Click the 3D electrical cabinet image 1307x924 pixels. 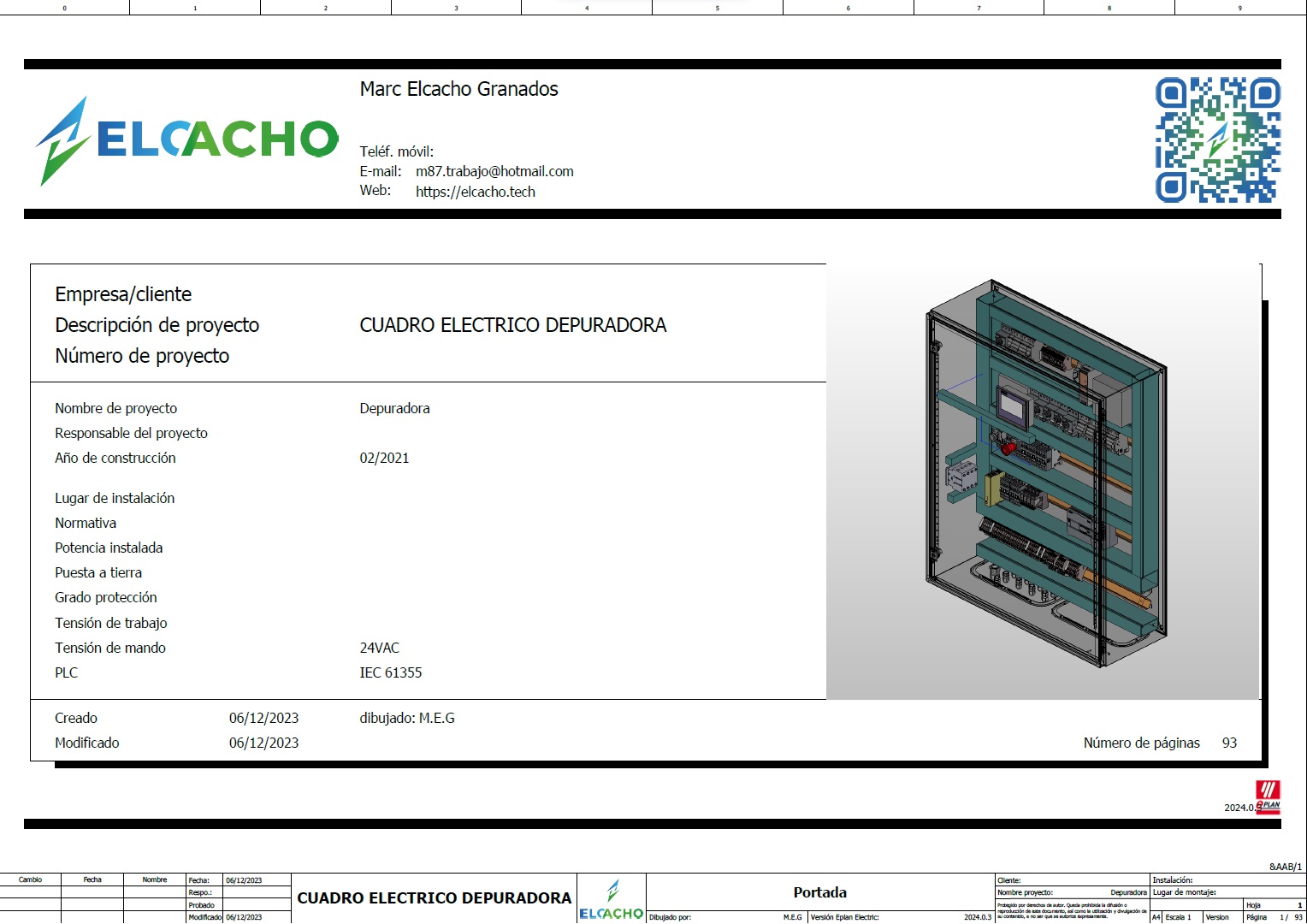point(1044,479)
